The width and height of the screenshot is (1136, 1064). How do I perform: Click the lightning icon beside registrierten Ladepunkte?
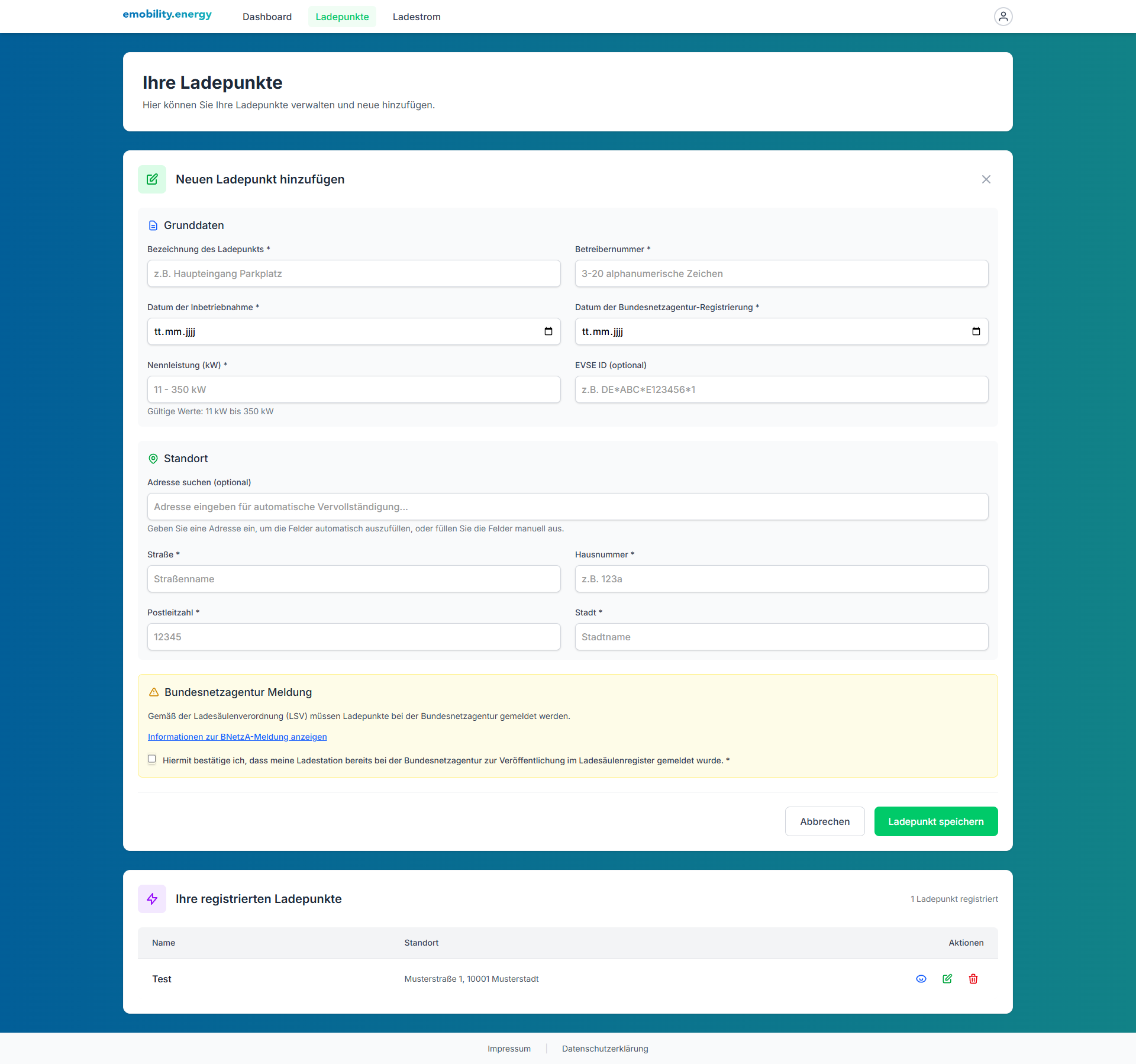click(152, 899)
